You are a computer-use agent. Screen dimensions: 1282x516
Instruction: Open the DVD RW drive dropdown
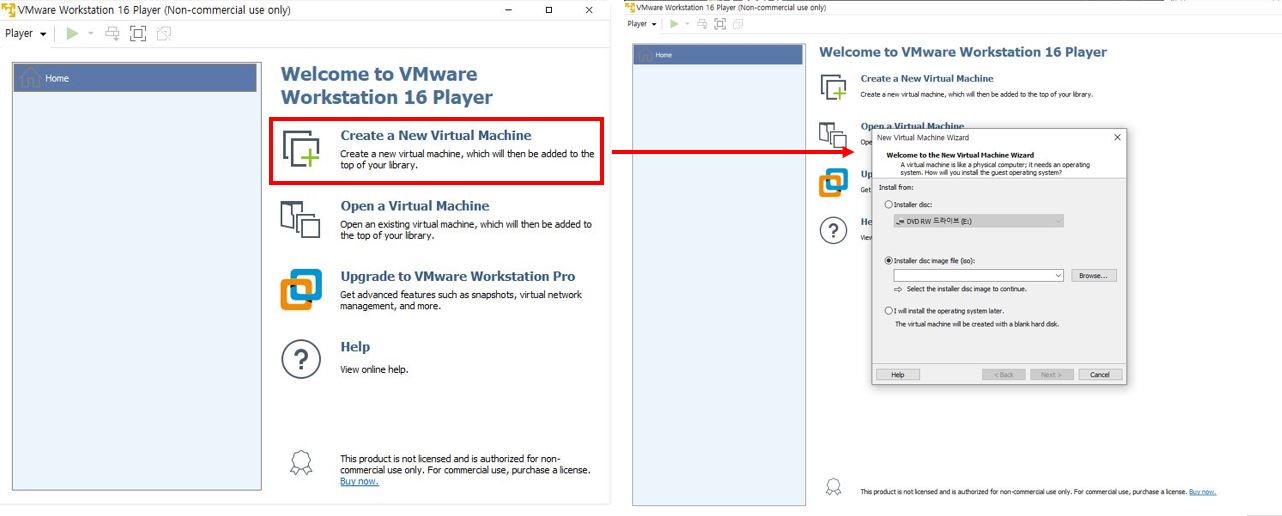pos(979,221)
